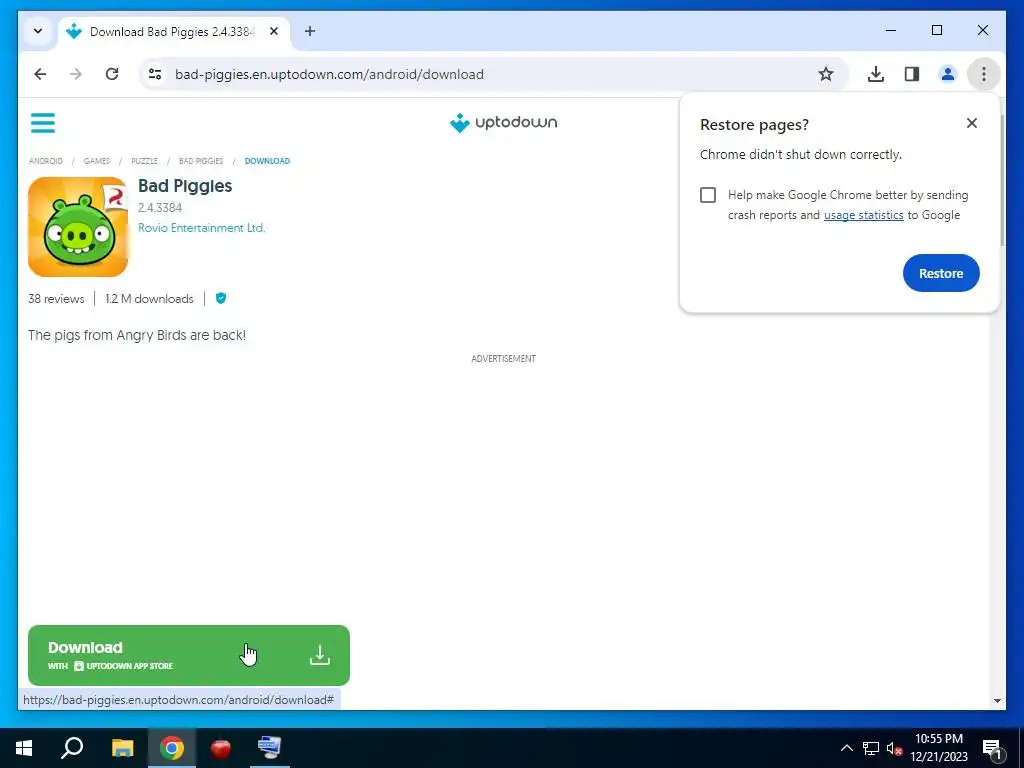Open Chrome downloads icon
Image resolution: width=1024 pixels, height=768 pixels.
click(x=876, y=74)
